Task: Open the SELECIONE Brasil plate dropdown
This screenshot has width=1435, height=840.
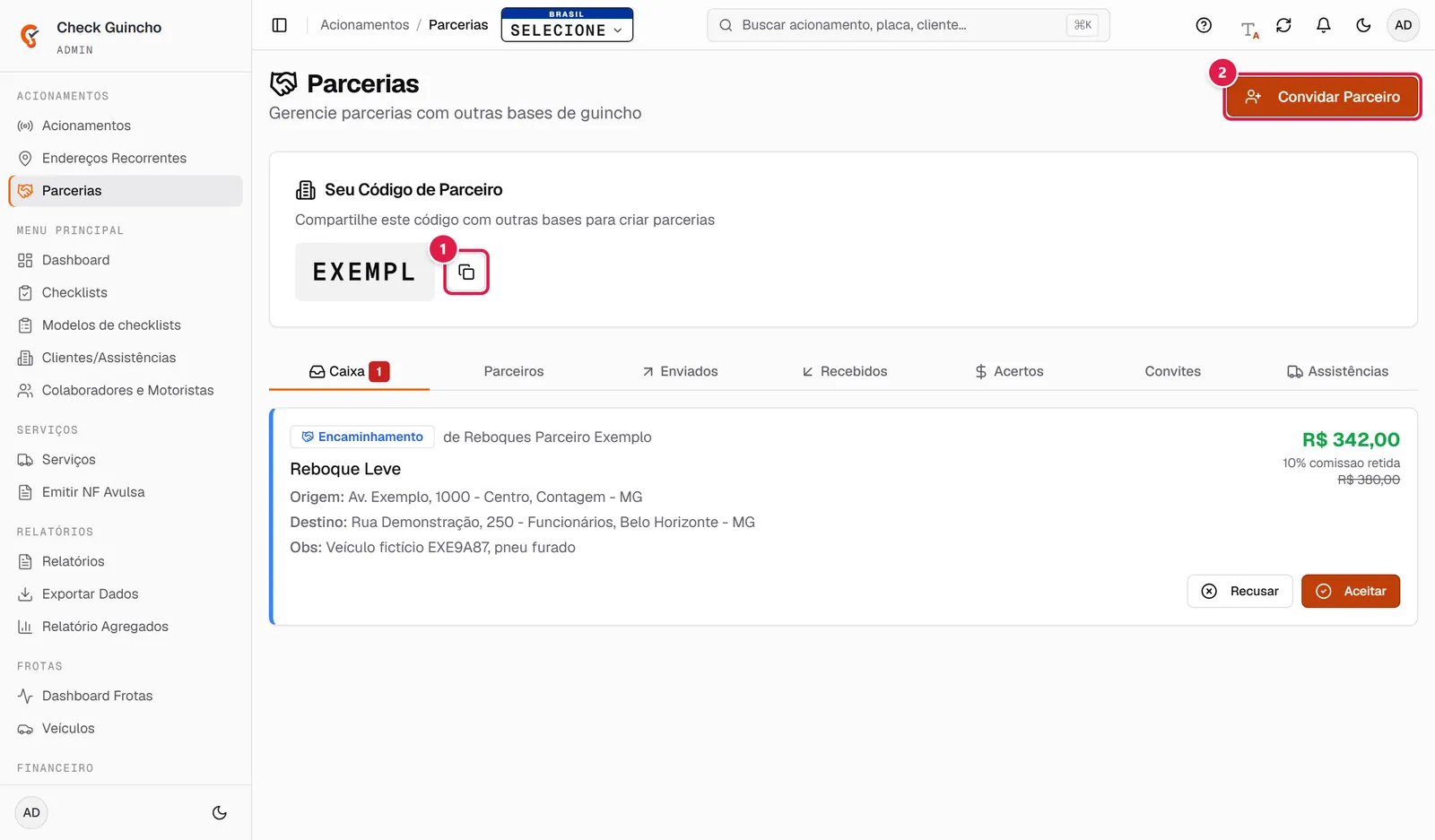Action: (567, 25)
